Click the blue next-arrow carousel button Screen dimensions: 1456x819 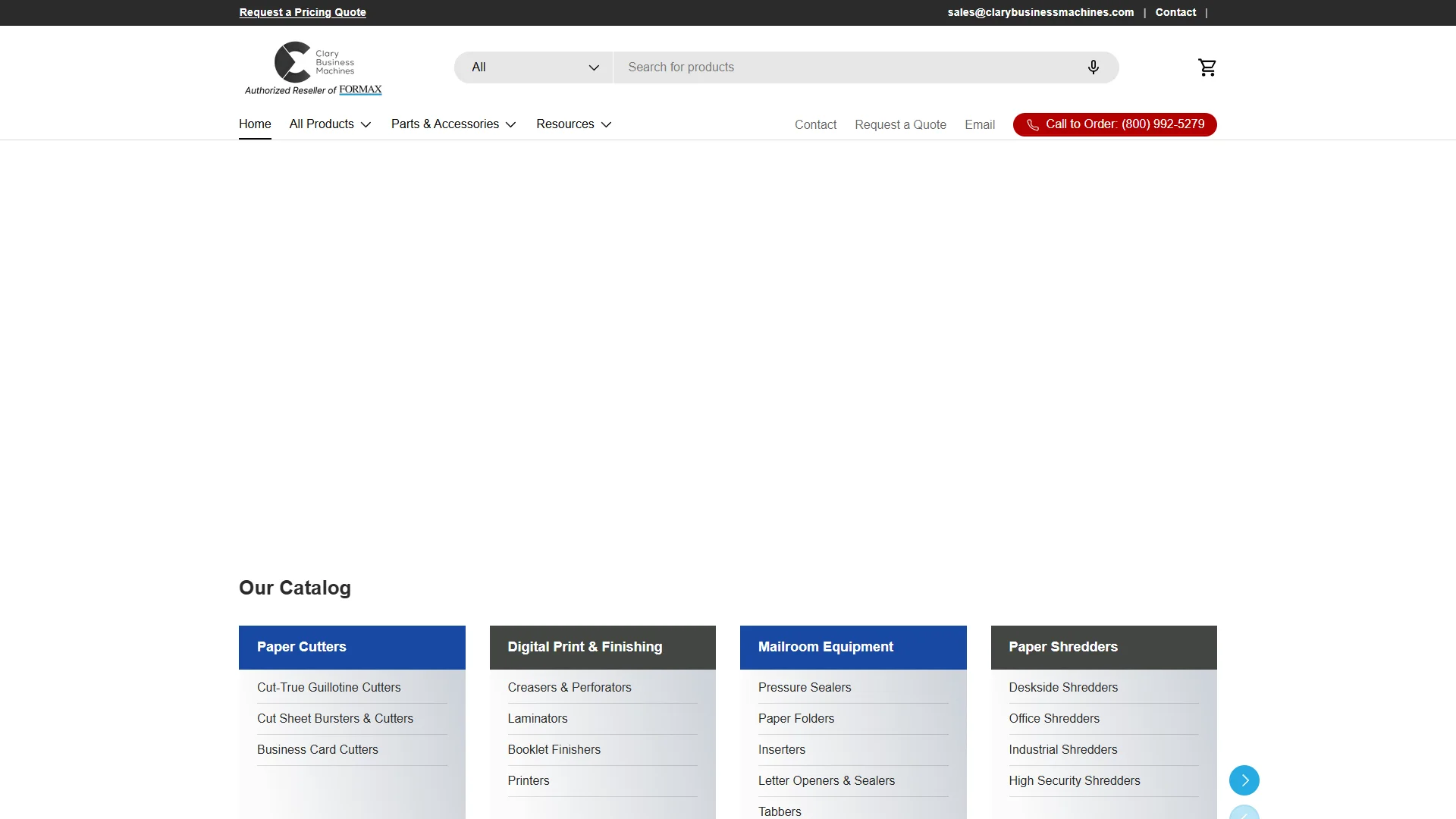coord(1244,780)
